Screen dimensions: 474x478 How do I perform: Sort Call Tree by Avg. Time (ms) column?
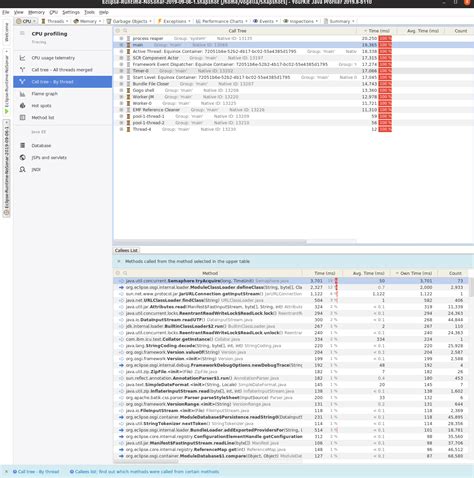pos(422,31)
